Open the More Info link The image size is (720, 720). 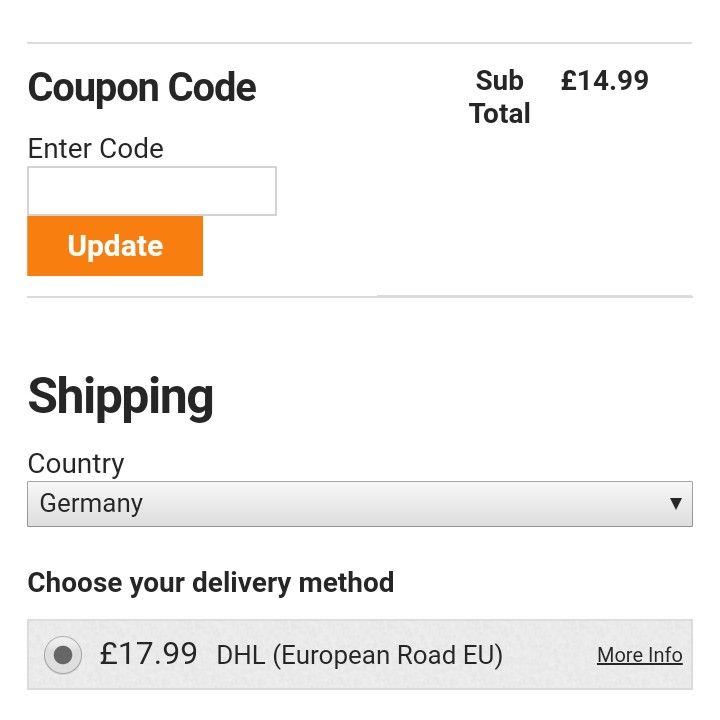[x=639, y=655]
